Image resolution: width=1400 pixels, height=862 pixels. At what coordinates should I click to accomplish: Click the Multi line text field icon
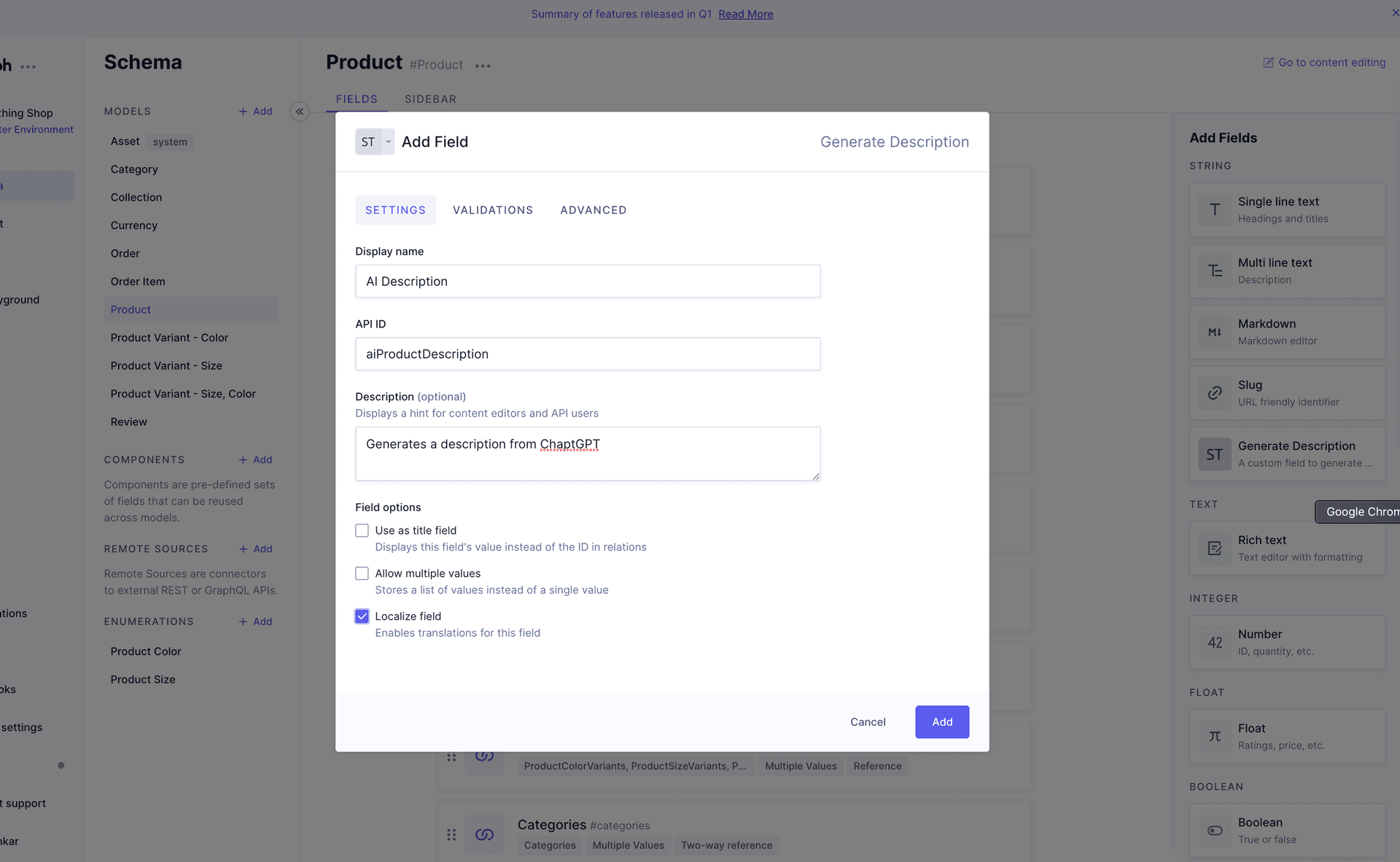point(1214,270)
